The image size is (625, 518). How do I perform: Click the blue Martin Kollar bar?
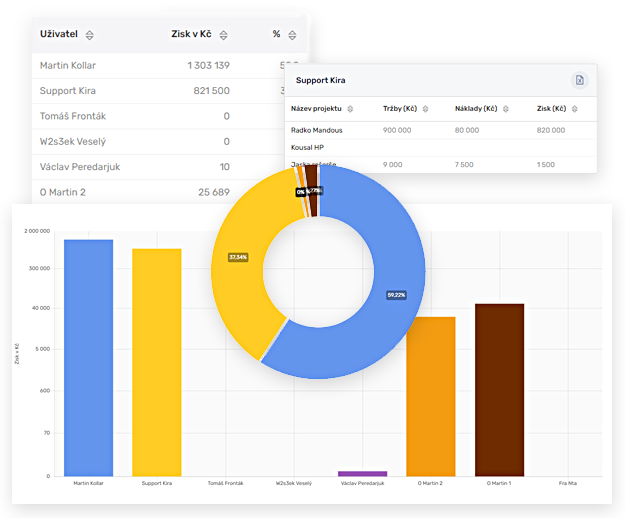[88, 358]
